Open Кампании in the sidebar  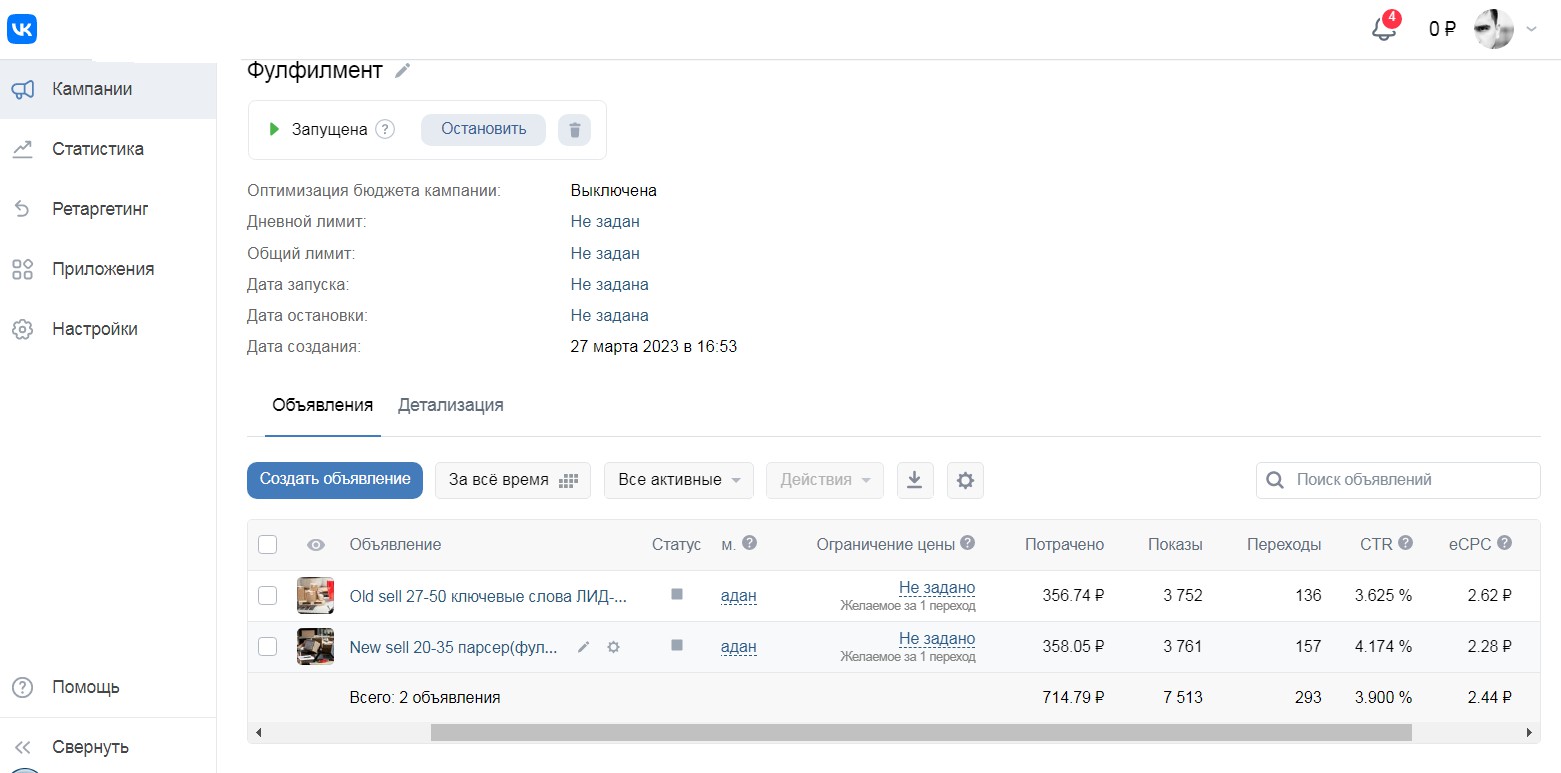[x=108, y=89]
